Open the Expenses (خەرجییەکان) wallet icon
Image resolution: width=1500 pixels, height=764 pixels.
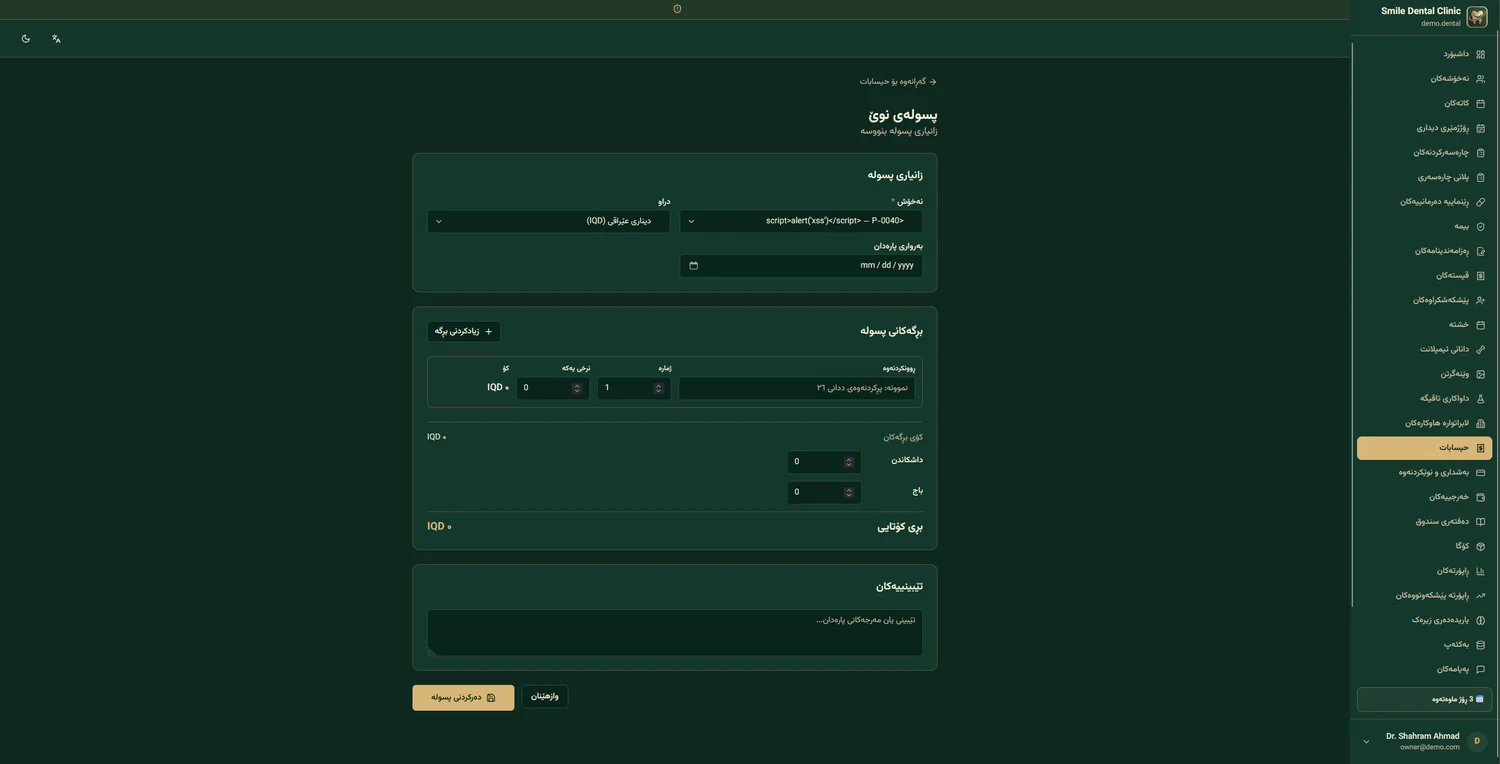pos(1481,497)
